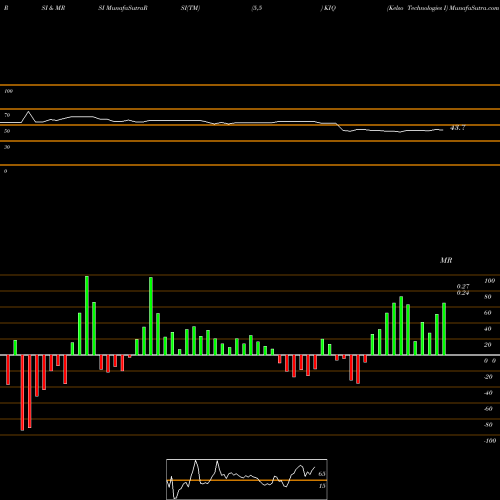This screenshot has width=500, height=500.
Task: Click the SI(TM) header label
Action: pos(190,8)
